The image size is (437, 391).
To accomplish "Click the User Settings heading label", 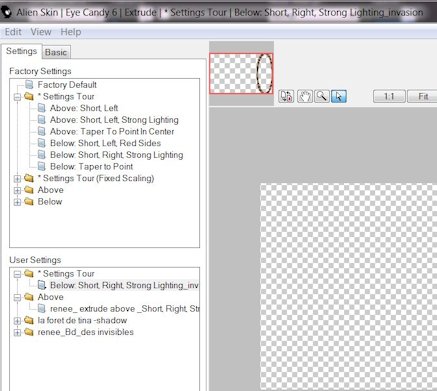I will pos(35,260).
